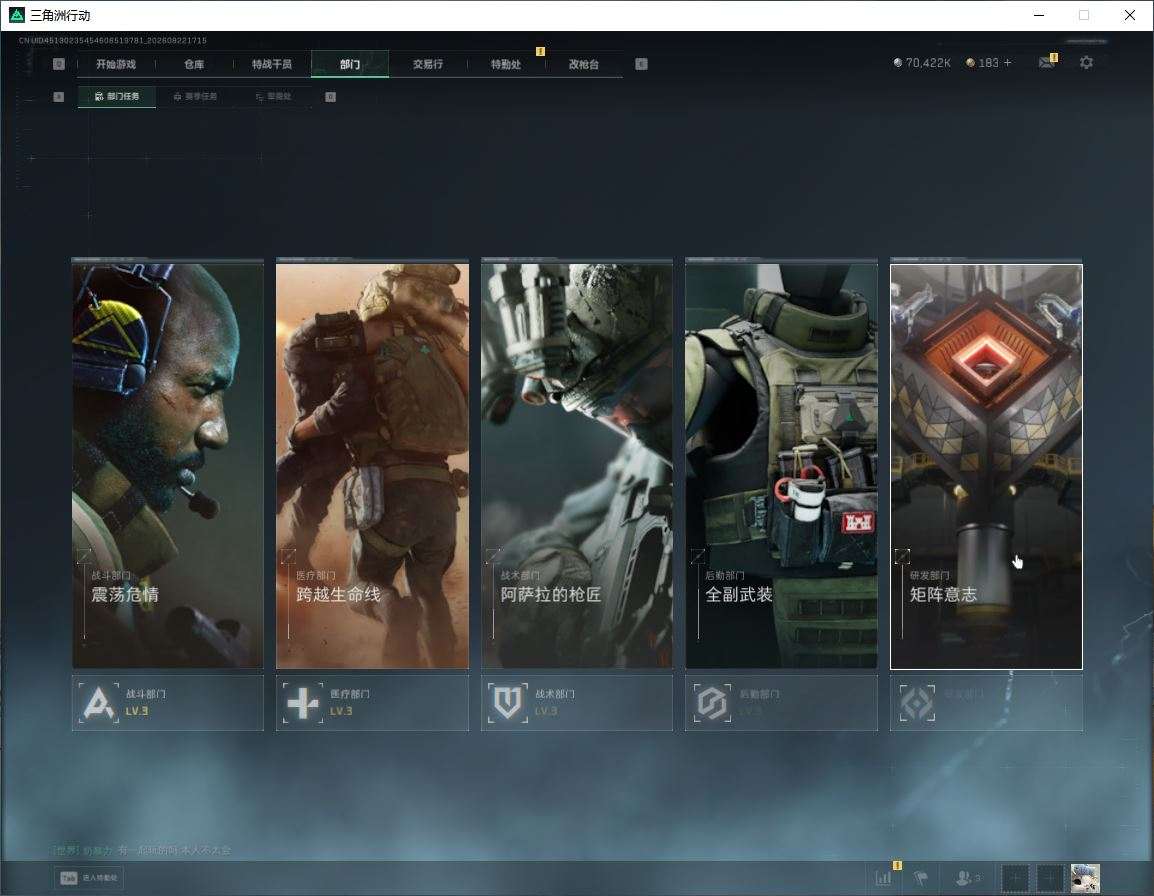1154x896 pixels.
Task: Click the 医疗部门 cross icon
Action: (x=303, y=703)
